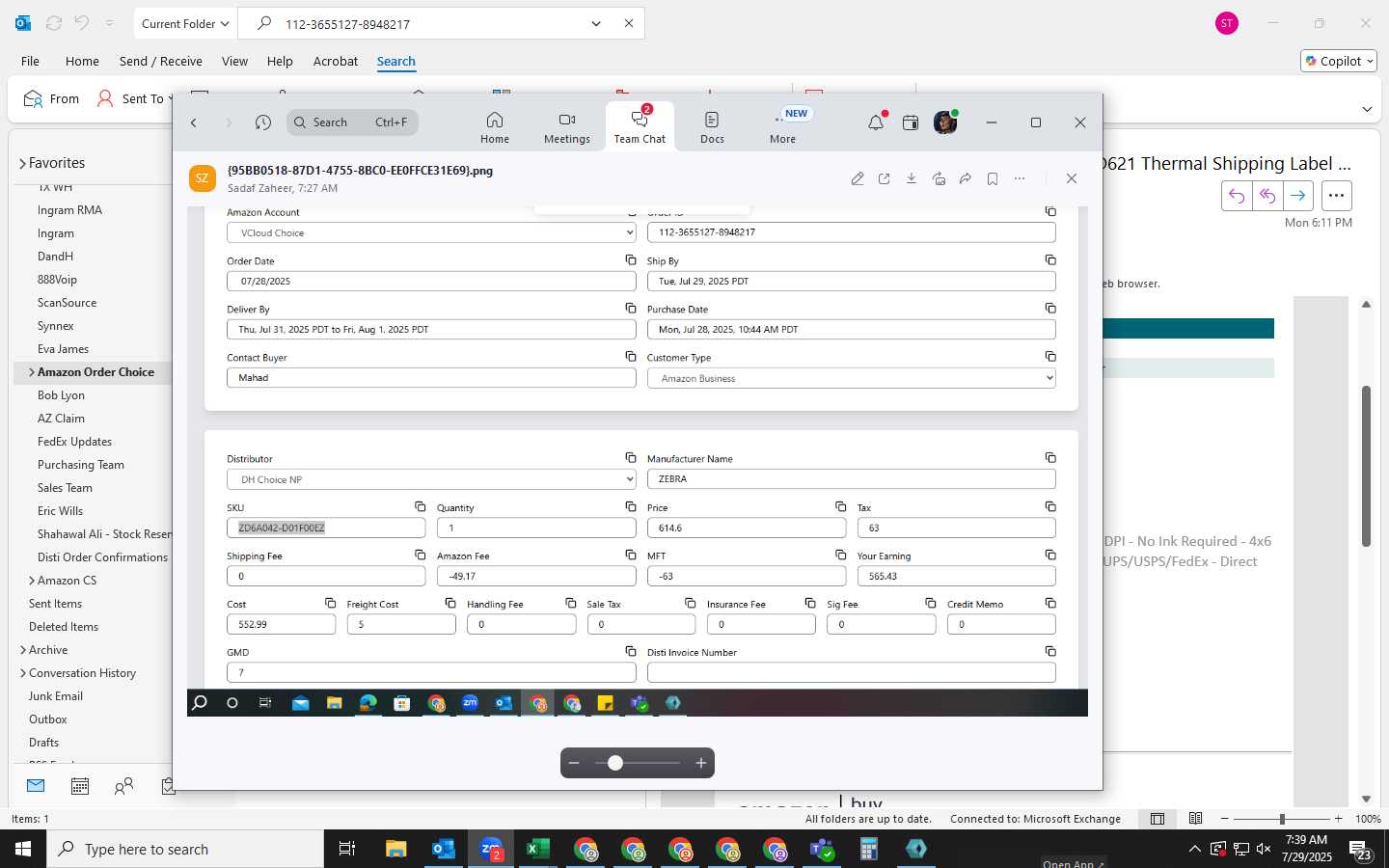Click the image zoom slider handle

pyautogui.click(x=615, y=763)
